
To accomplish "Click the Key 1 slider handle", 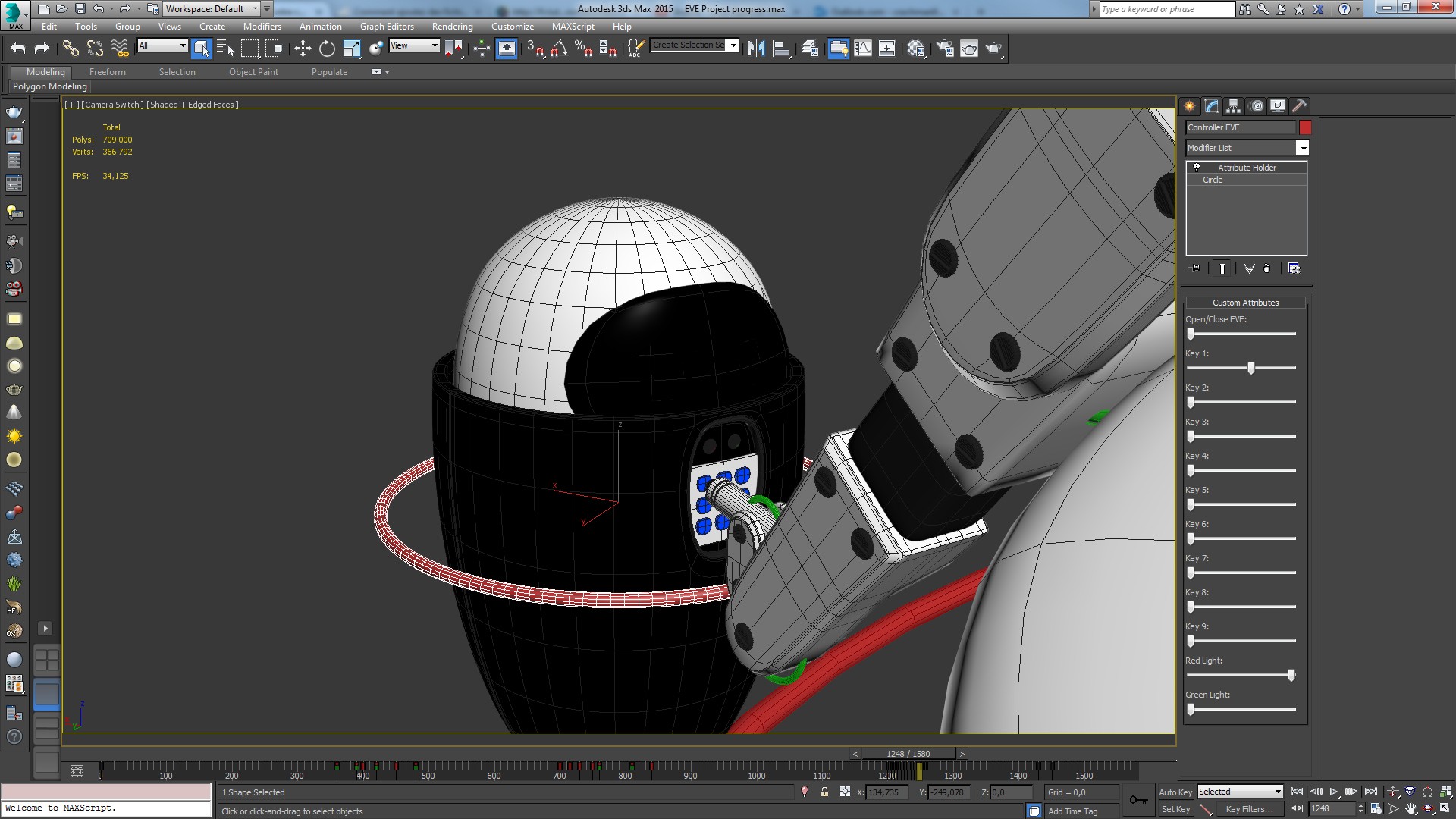I will [x=1251, y=368].
